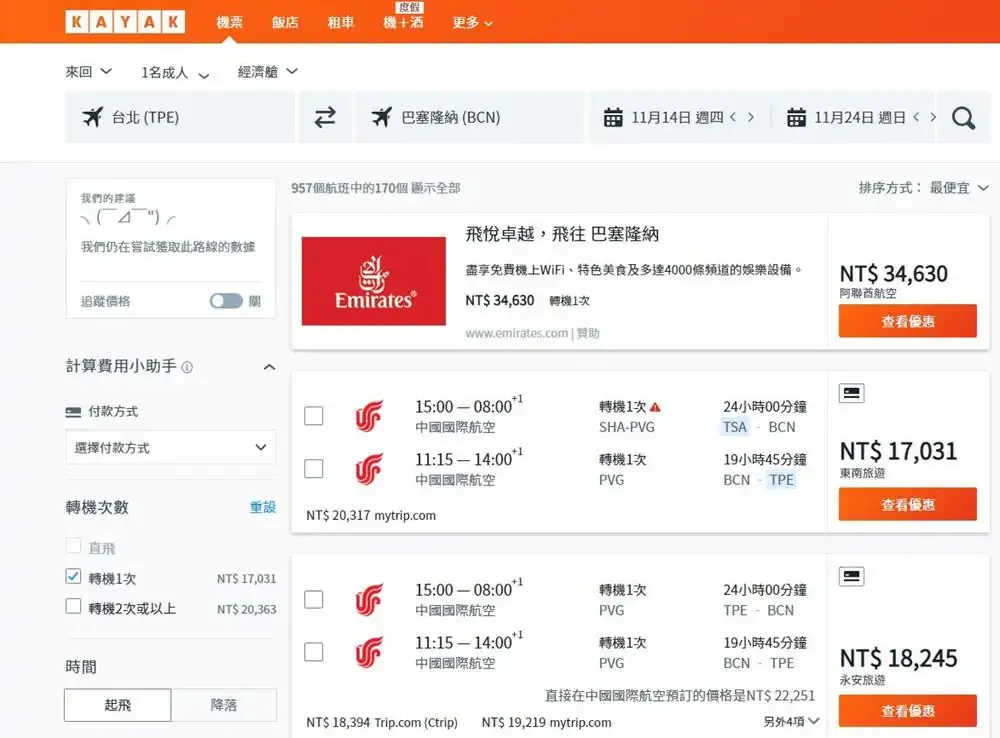Screen dimensions: 1000x738
Task: Click the 11月24日 週日 return date
Action: pyautogui.click(x=860, y=117)
